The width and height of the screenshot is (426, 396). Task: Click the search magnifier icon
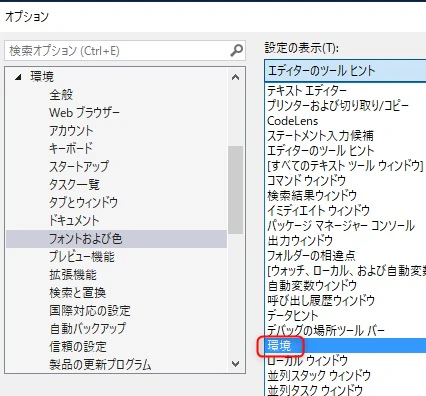click(x=236, y=51)
